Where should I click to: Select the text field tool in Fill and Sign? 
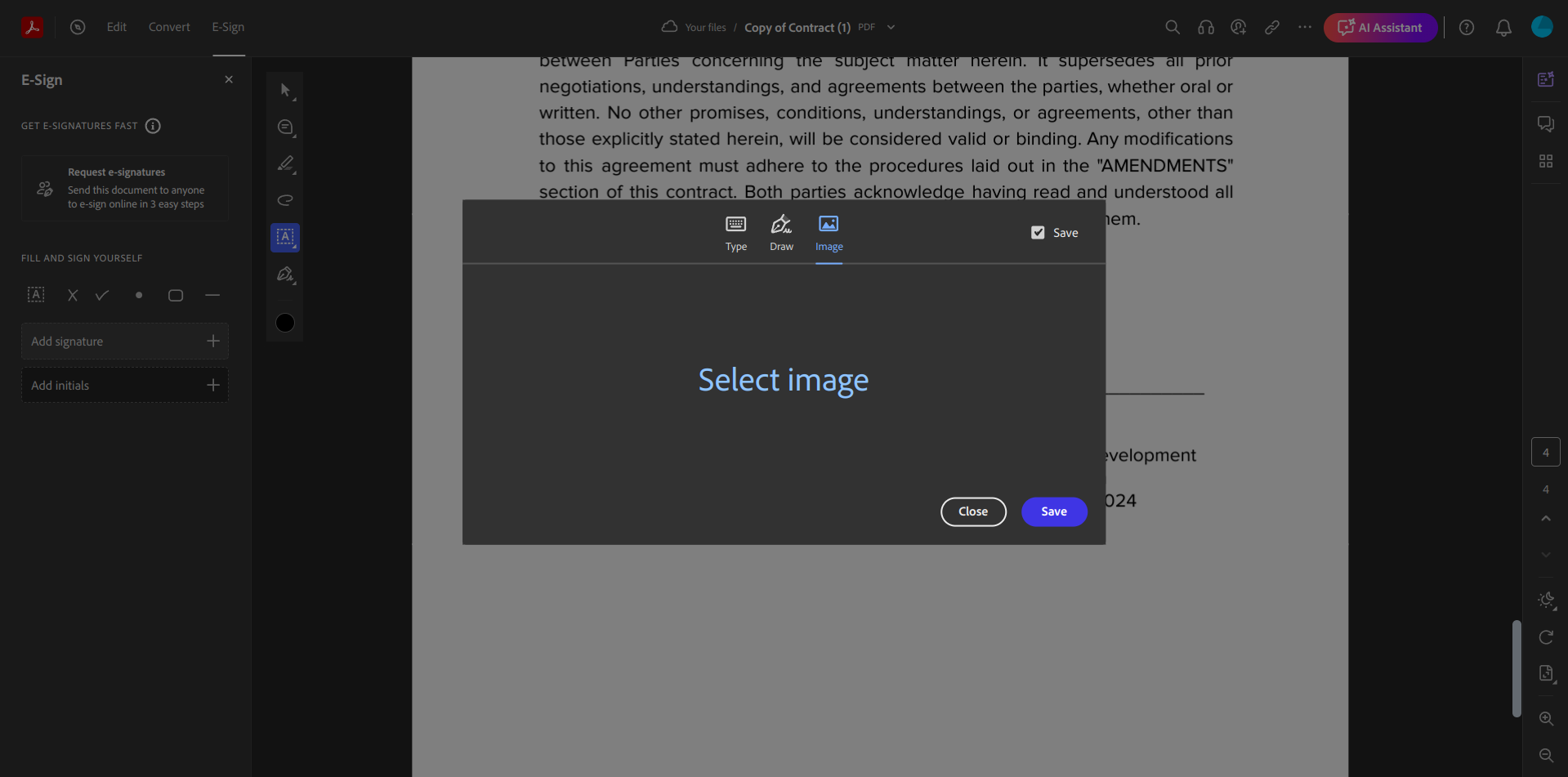36,295
